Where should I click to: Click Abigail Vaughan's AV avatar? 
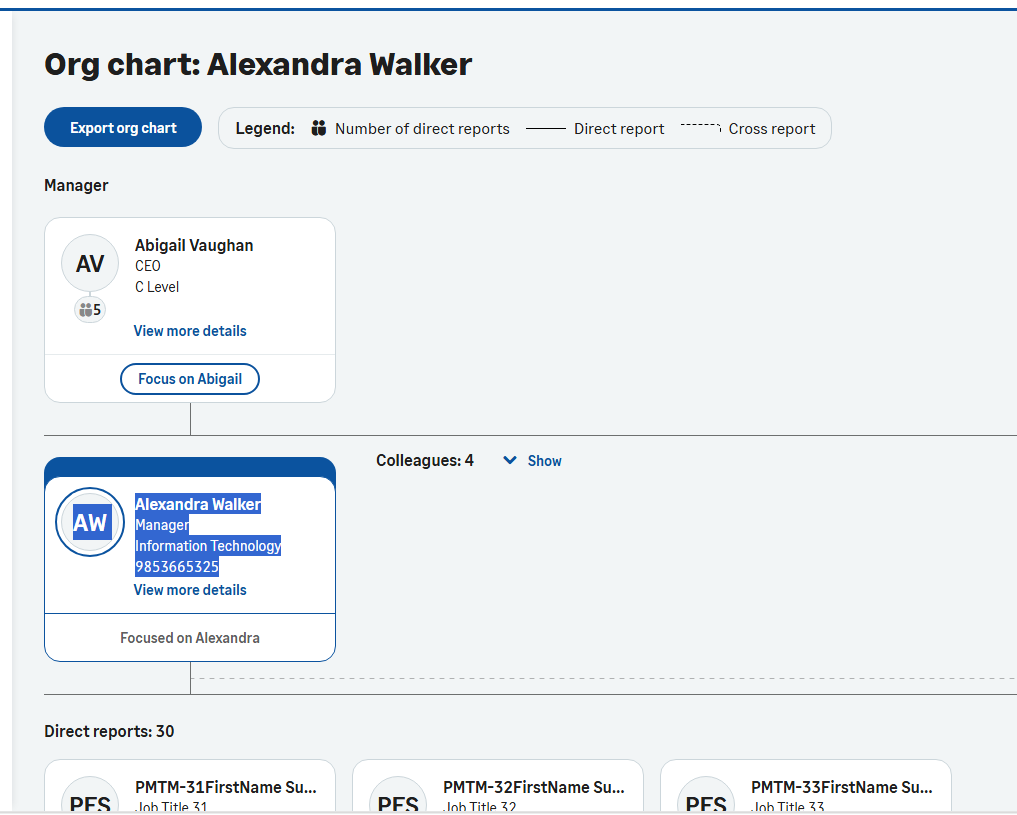pyautogui.click(x=90, y=264)
